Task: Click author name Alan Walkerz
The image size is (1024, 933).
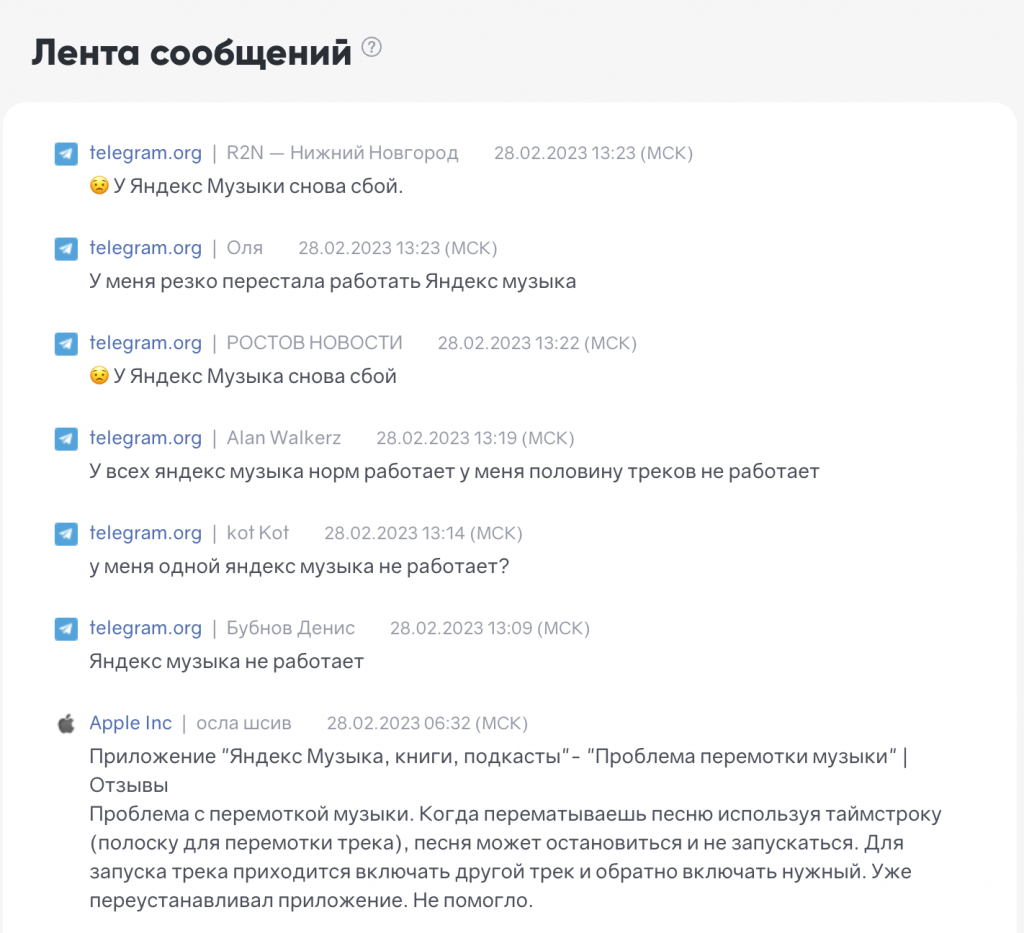Action: (283, 438)
